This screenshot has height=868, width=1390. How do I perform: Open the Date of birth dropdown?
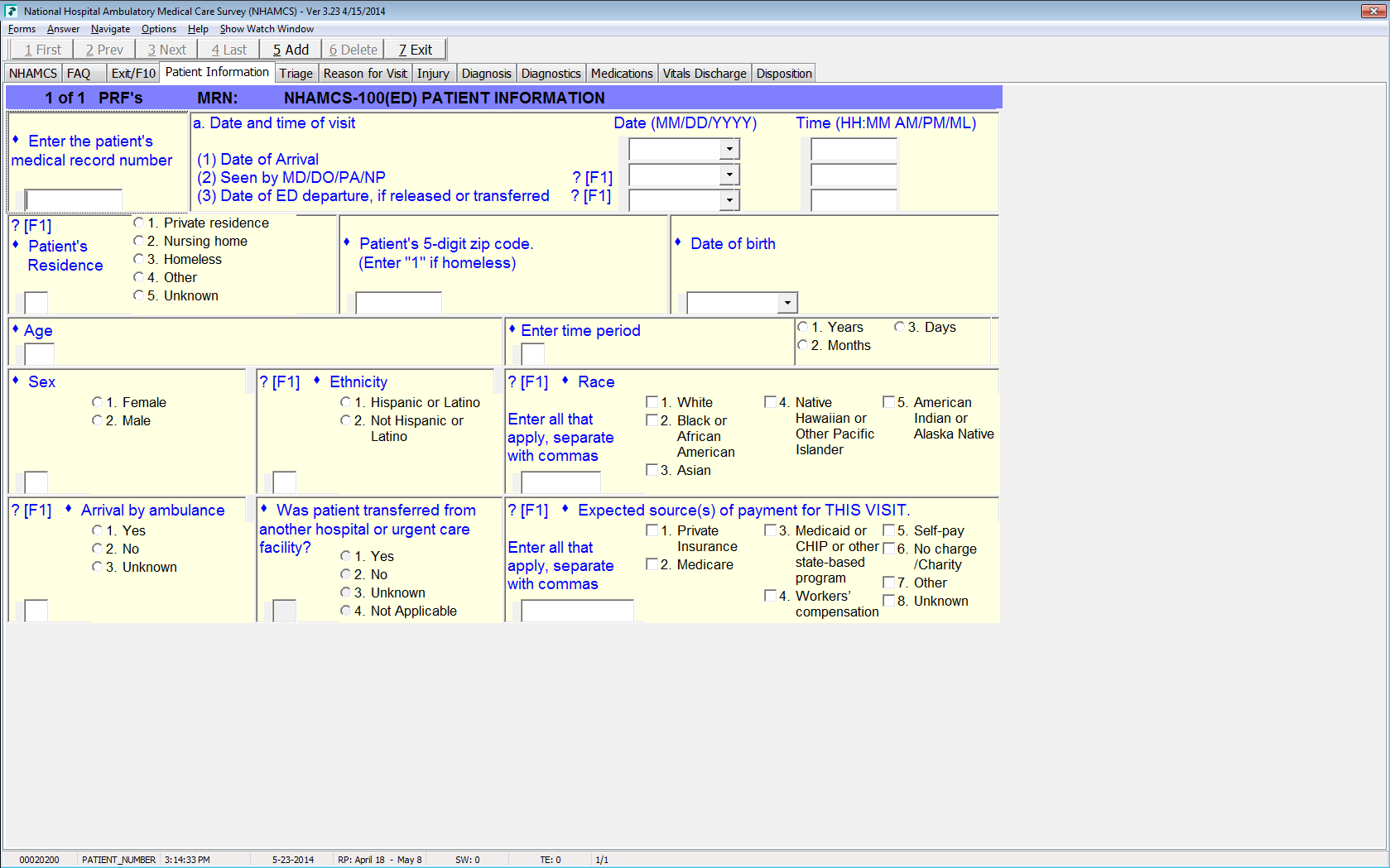coord(787,304)
